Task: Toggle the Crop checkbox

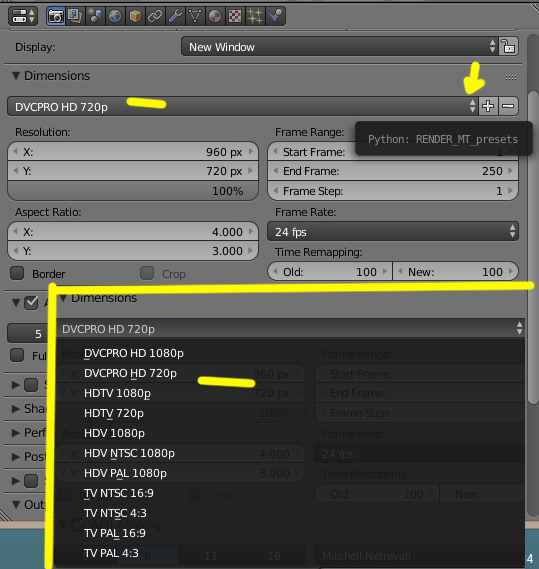Action: [x=147, y=273]
